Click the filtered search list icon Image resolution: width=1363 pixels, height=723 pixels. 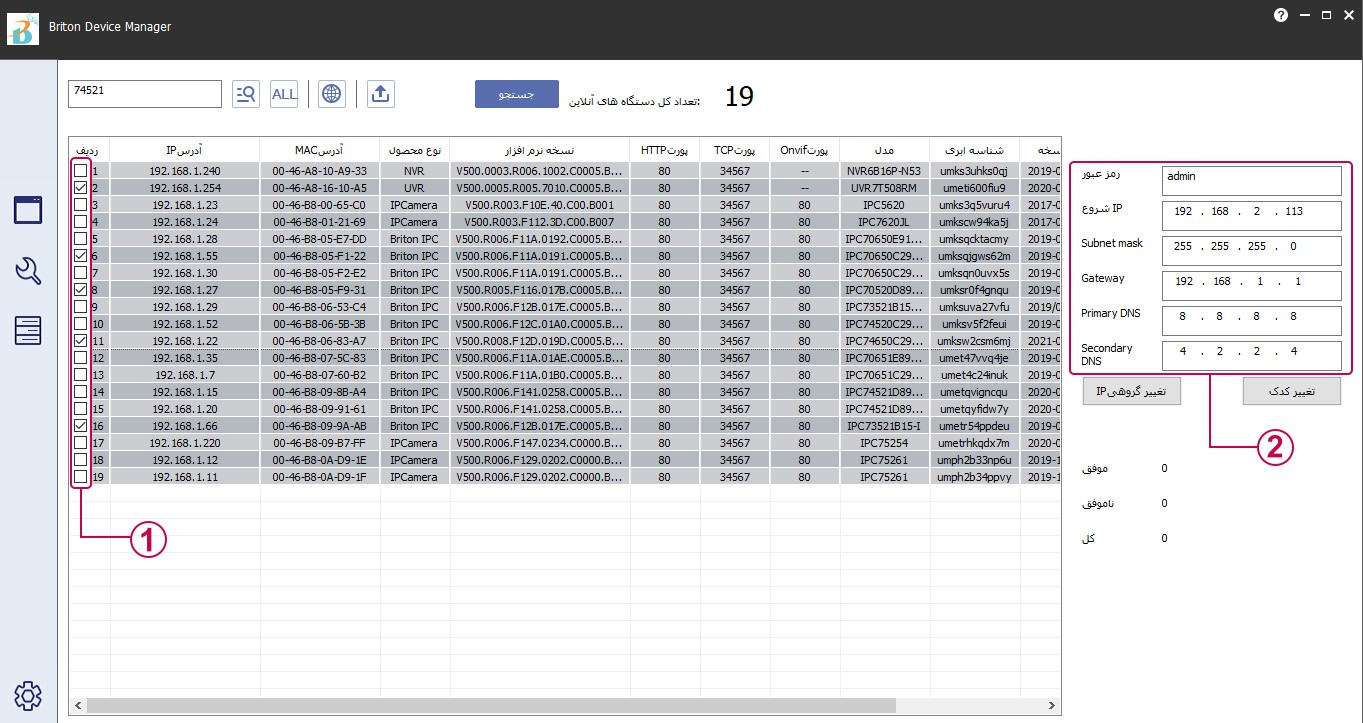(245, 94)
